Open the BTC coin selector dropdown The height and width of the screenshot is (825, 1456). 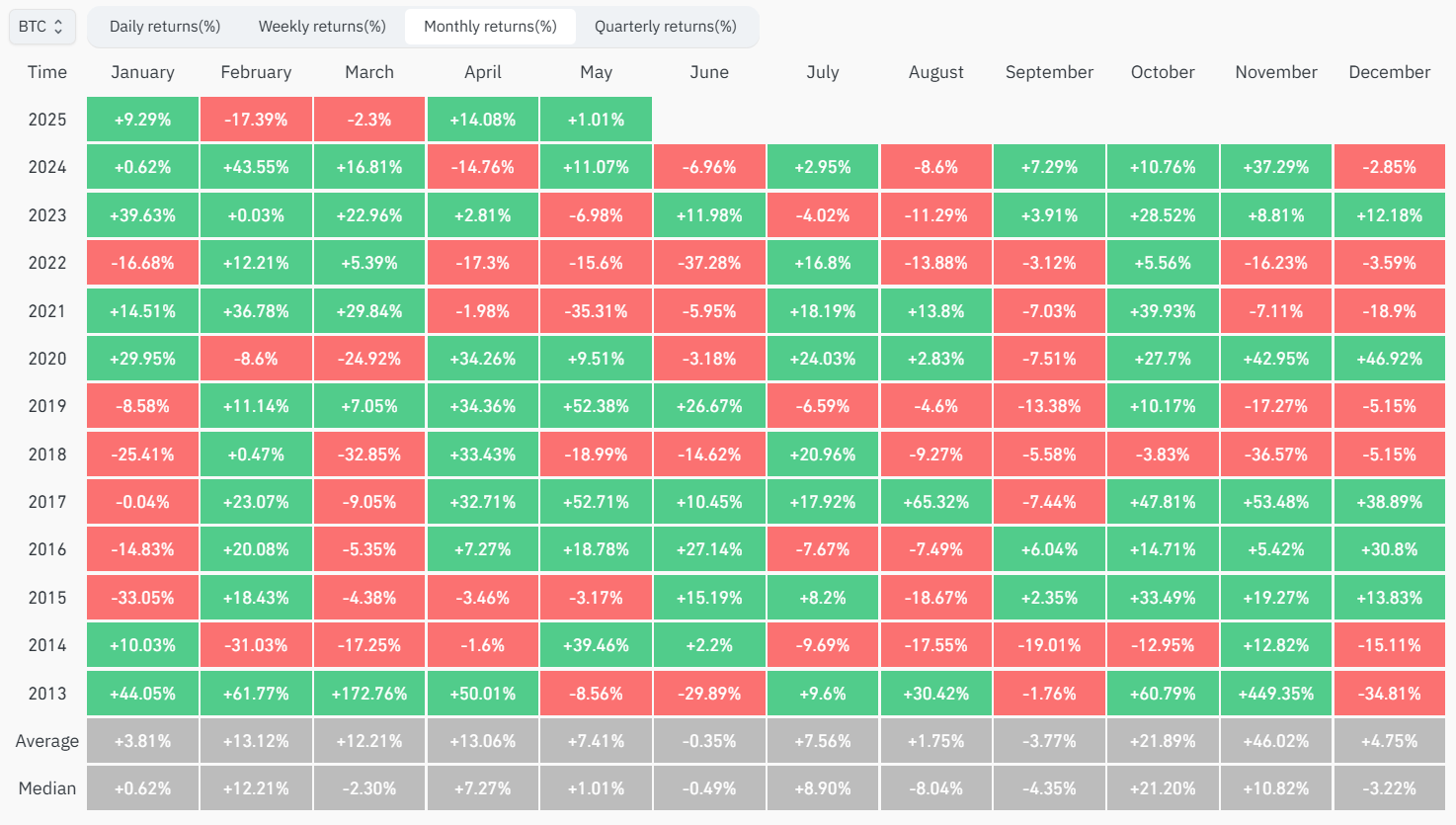click(41, 27)
